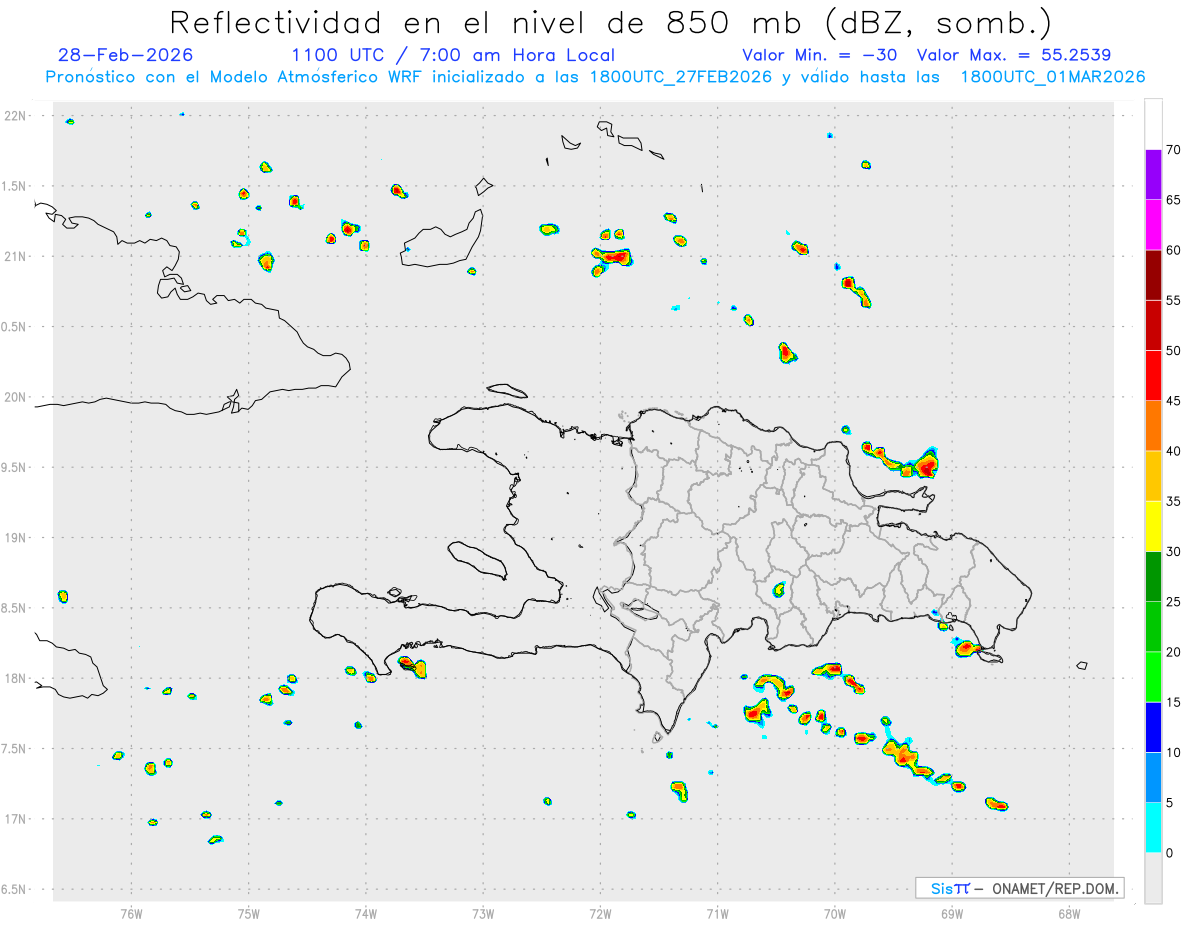Screen dimensions: 1200x927
Task: Click the colorbar value '60'
Action: [1173, 250]
